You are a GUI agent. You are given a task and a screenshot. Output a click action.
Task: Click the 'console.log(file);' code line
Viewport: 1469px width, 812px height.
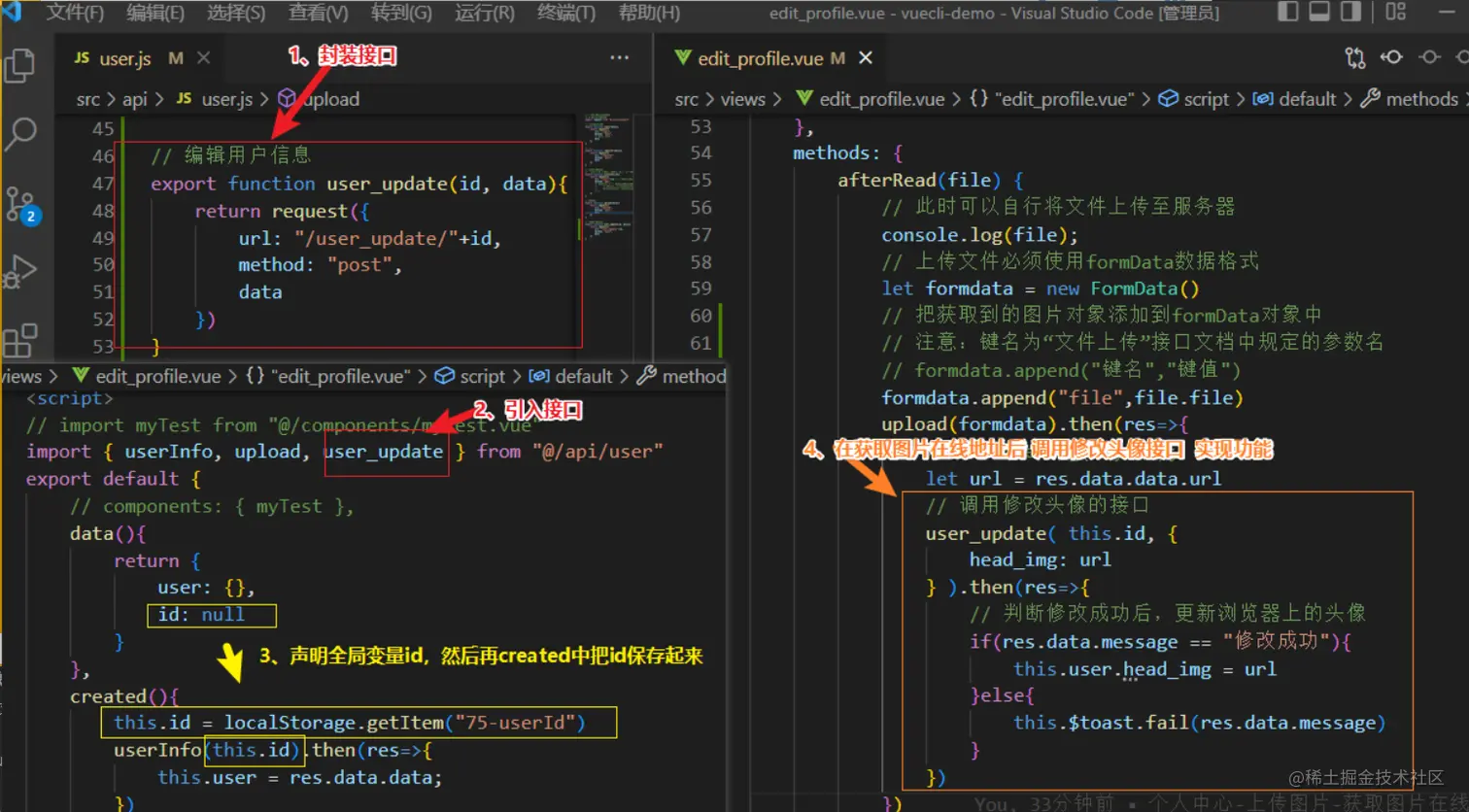pos(979,234)
